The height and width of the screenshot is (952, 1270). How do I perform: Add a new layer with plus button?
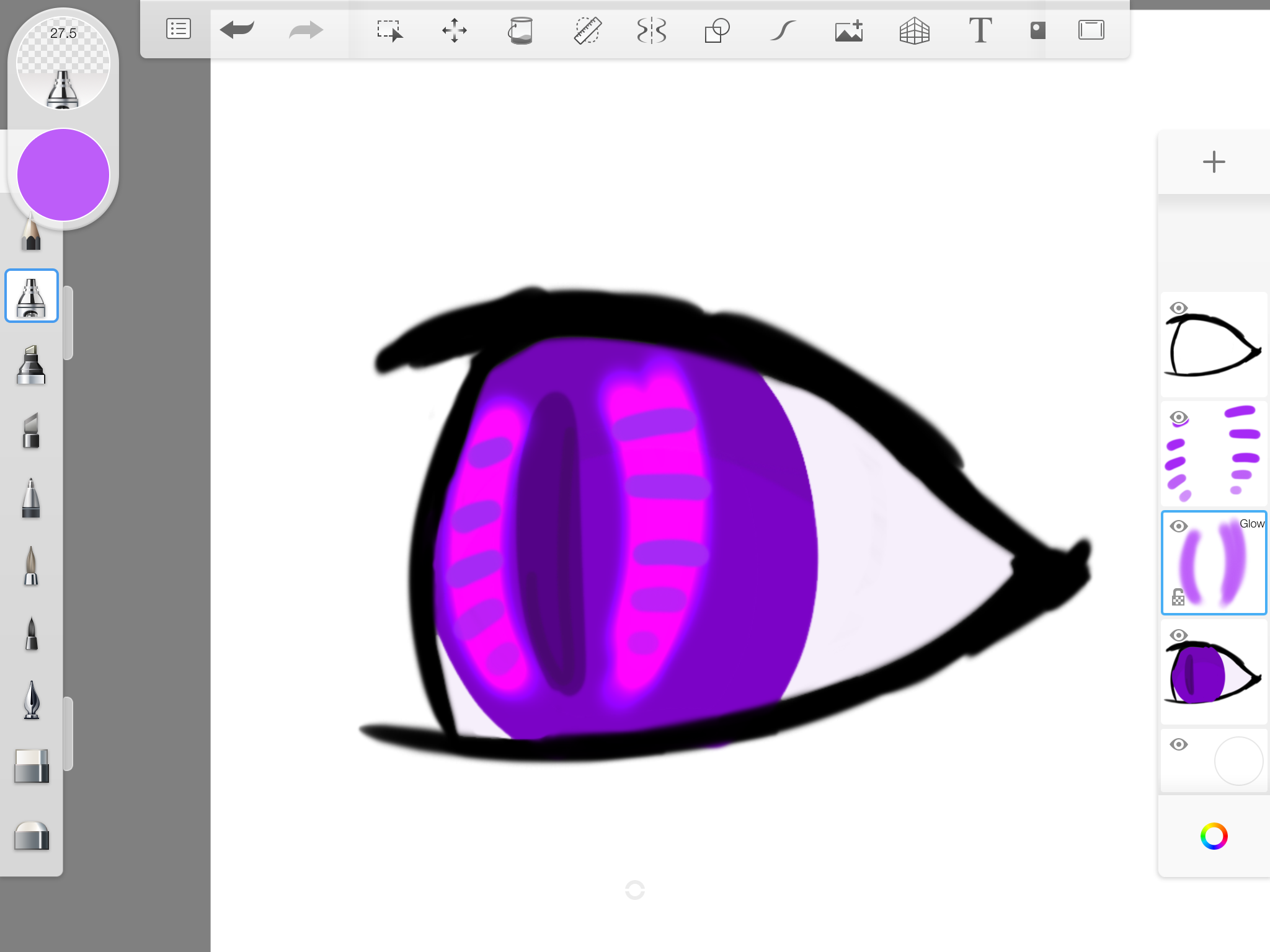pyautogui.click(x=1214, y=162)
